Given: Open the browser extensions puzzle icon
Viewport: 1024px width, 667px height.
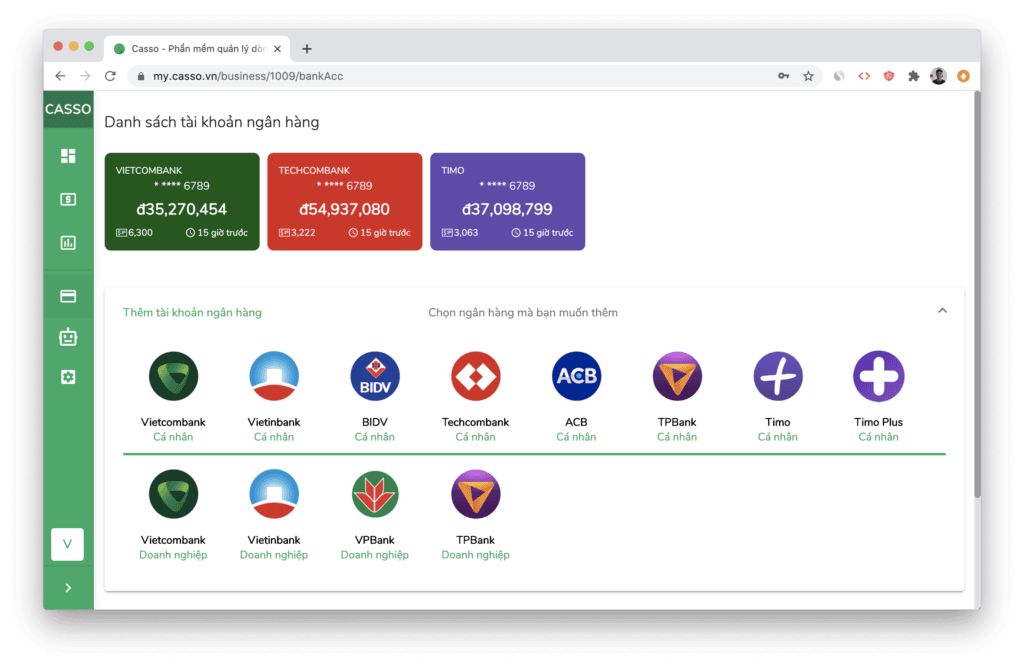Looking at the screenshot, I should (914, 76).
